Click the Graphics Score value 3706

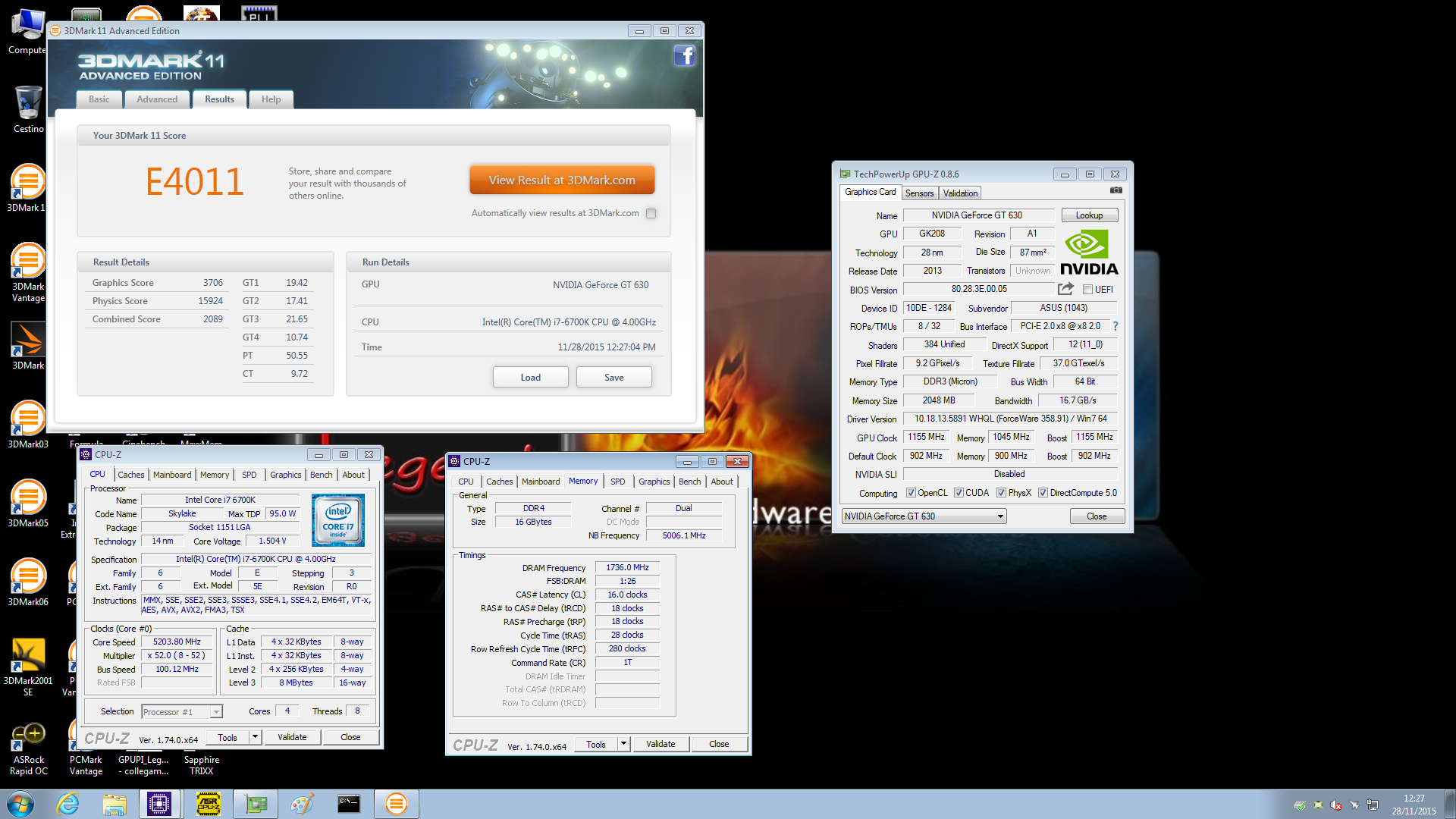(x=212, y=283)
